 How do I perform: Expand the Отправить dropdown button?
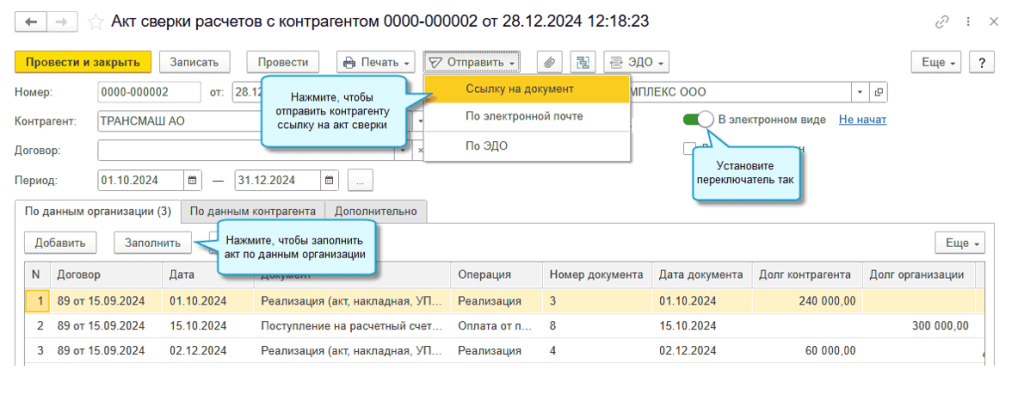472,63
